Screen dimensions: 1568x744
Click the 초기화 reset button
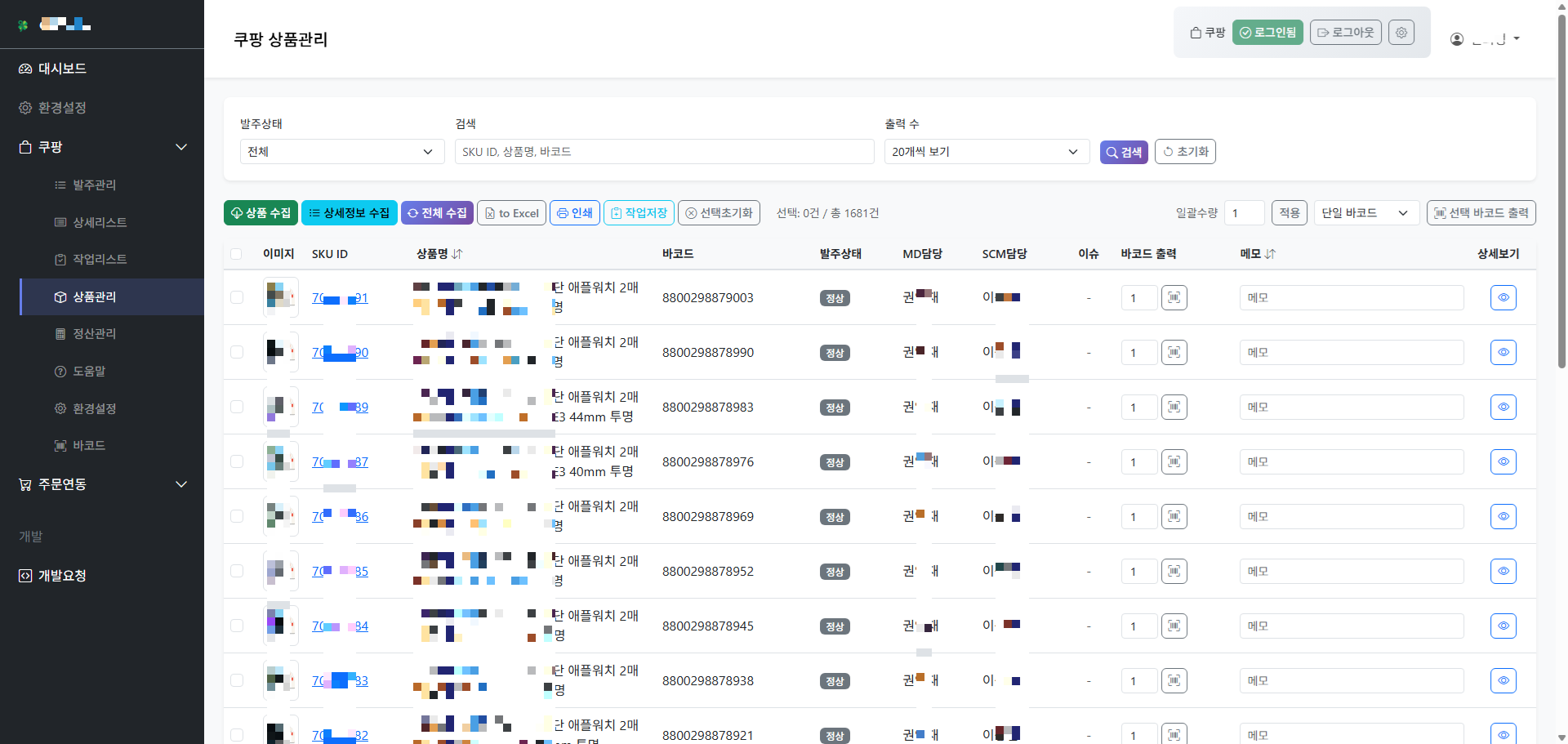1185,152
